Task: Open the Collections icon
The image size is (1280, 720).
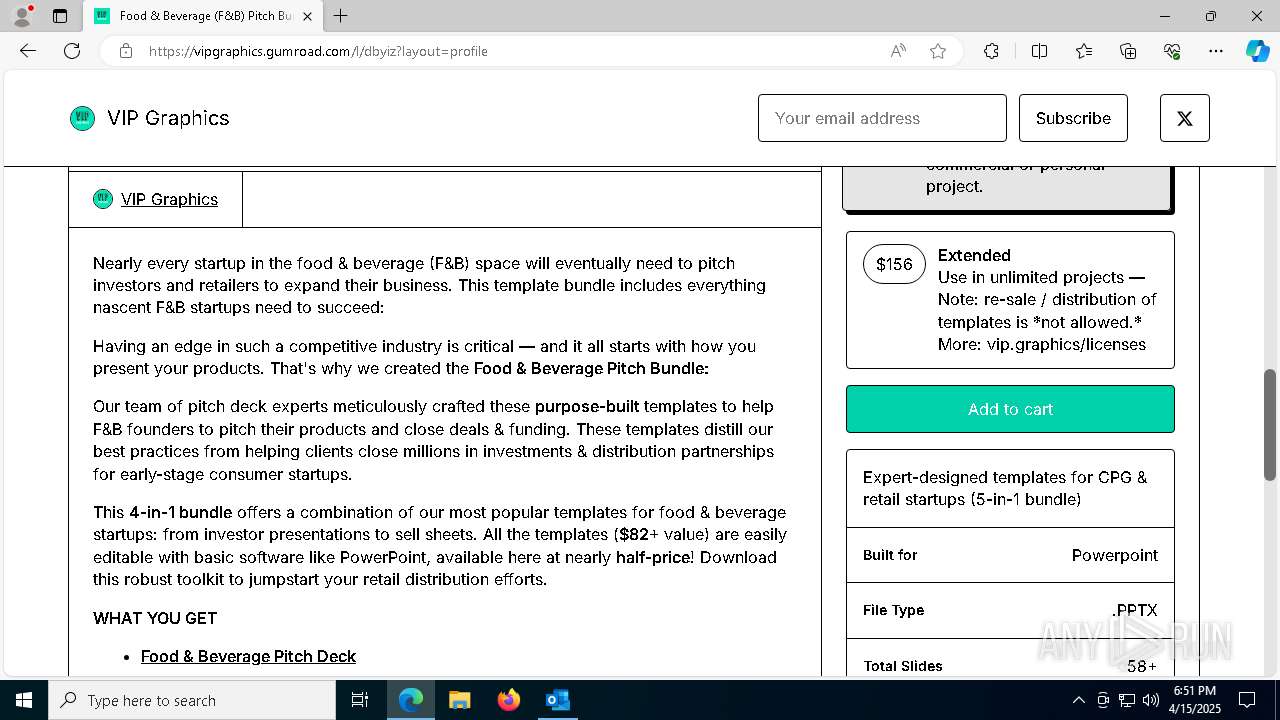Action: coord(1128,51)
